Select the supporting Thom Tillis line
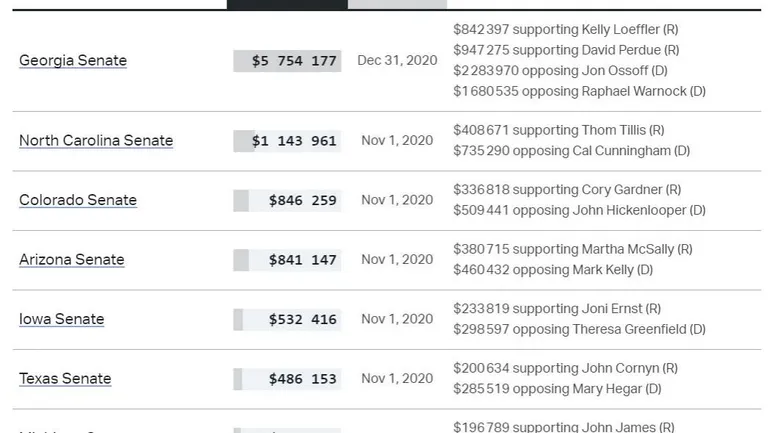The image size is (770, 433). [x=558, y=130]
